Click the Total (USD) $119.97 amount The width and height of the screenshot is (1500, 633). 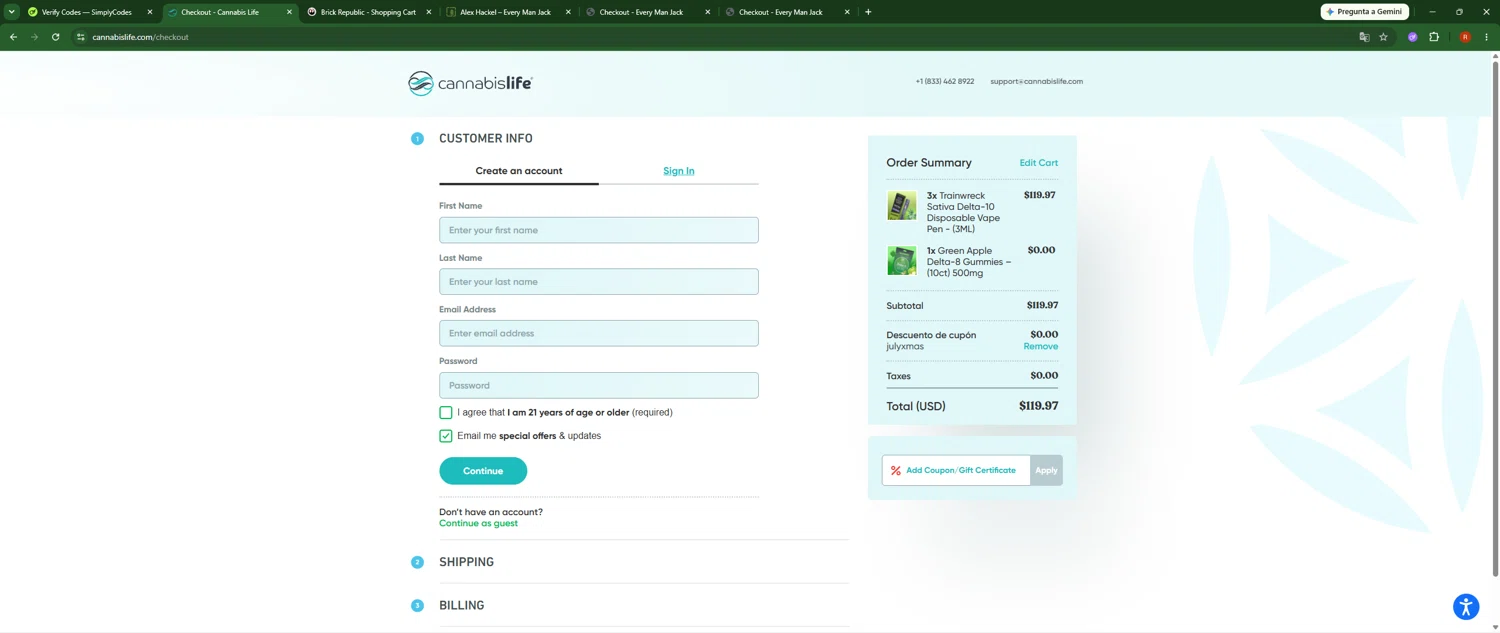click(1038, 406)
